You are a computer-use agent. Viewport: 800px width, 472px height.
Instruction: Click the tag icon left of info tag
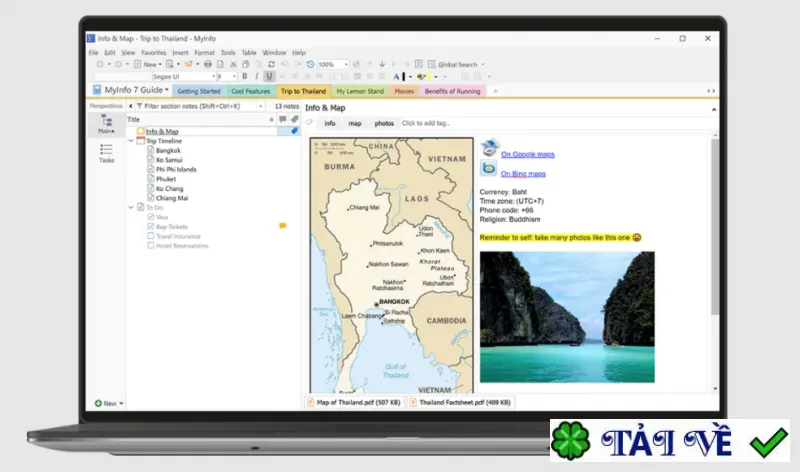point(309,122)
